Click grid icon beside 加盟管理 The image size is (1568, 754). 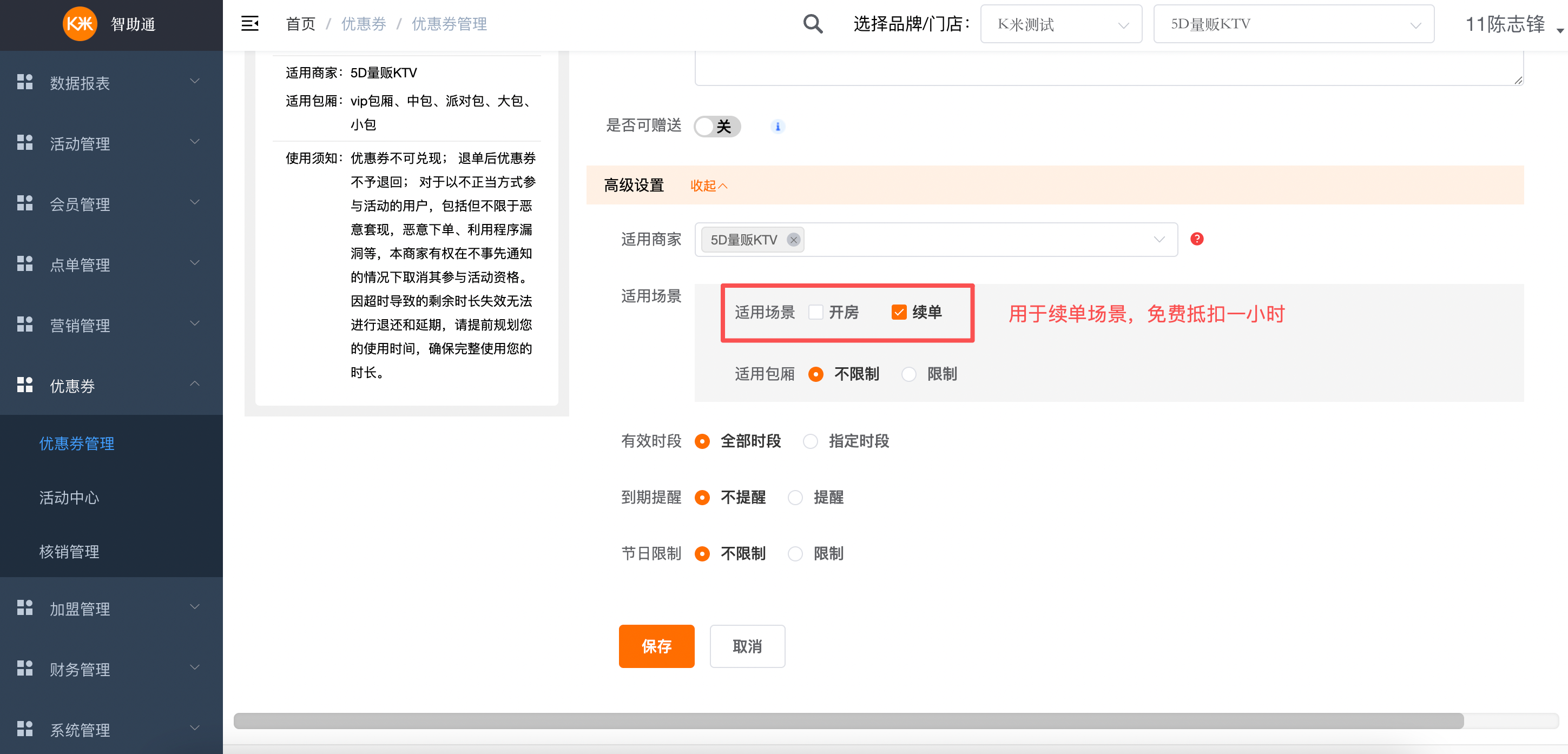[x=25, y=607]
